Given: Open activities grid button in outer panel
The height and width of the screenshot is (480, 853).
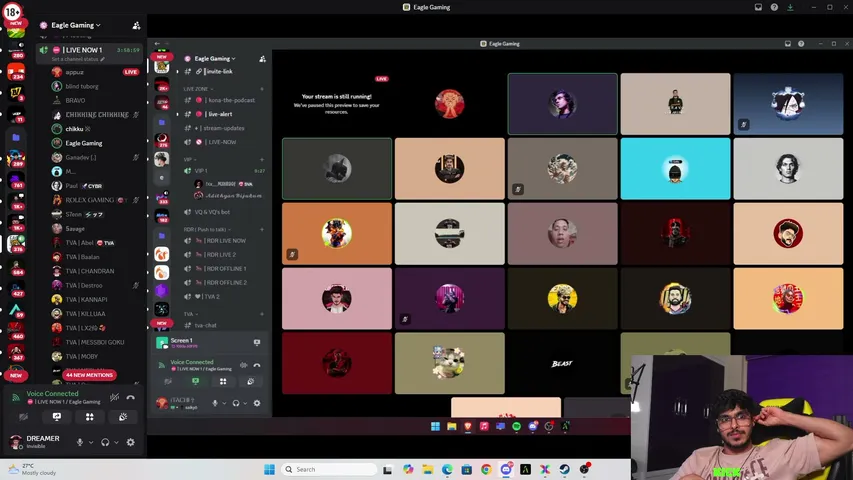Looking at the screenshot, I should (x=90, y=417).
